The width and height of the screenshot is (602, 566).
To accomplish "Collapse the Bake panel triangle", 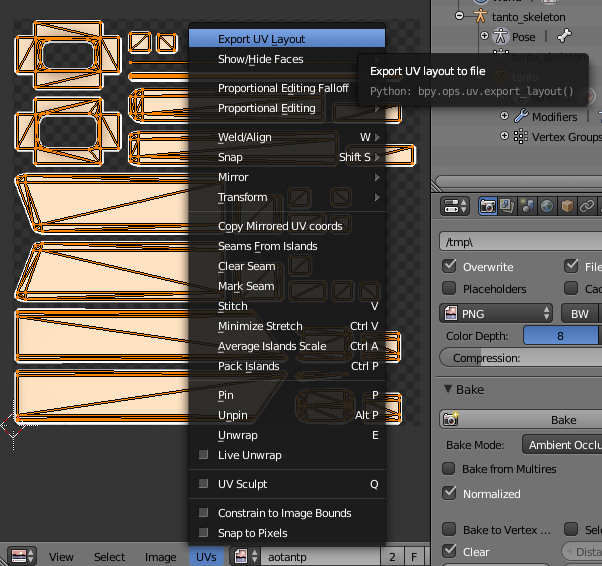I will pos(448,389).
